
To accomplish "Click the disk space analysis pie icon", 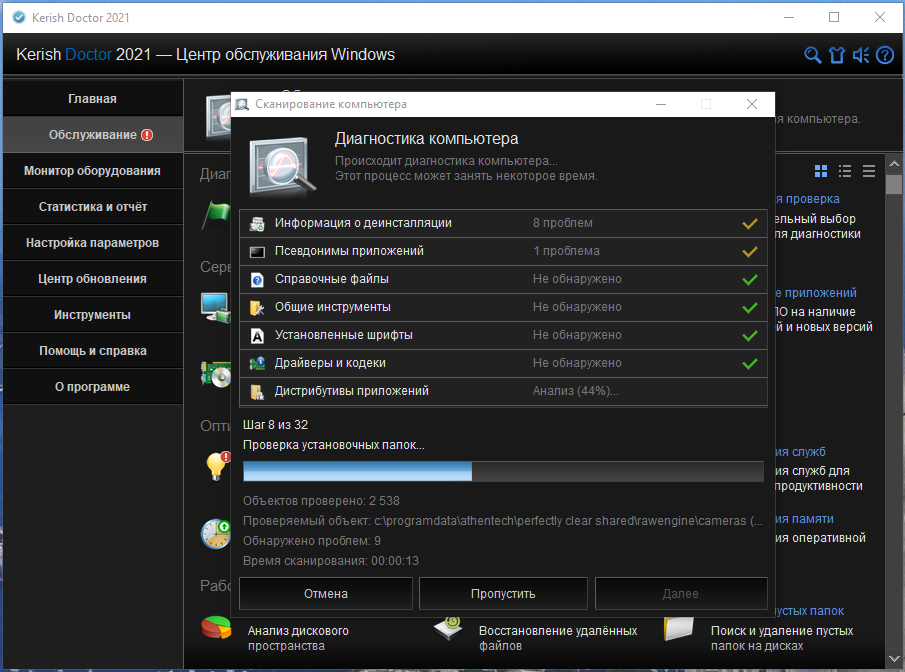I will pyautogui.click(x=215, y=629).
